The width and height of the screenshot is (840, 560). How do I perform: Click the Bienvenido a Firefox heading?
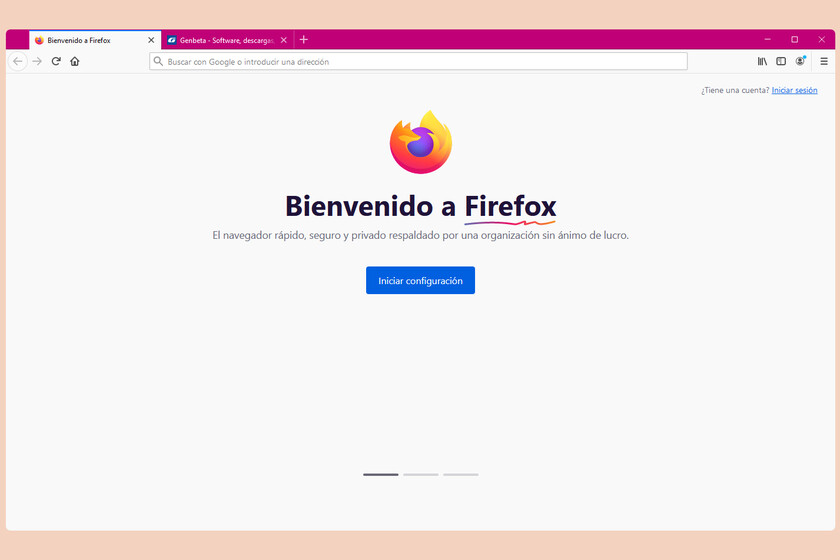click(421, 207)
